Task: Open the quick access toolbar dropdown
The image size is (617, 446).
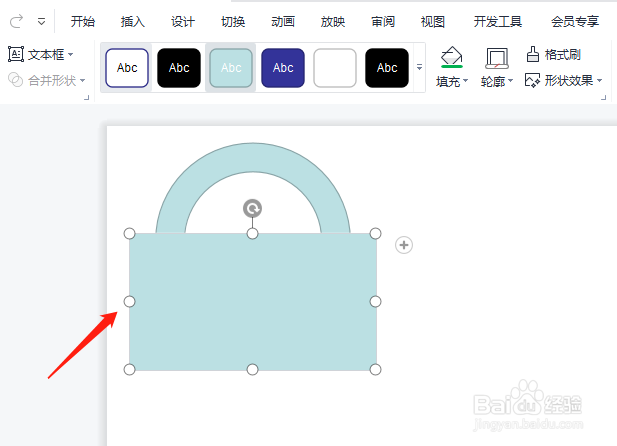Action: point(41,22)
